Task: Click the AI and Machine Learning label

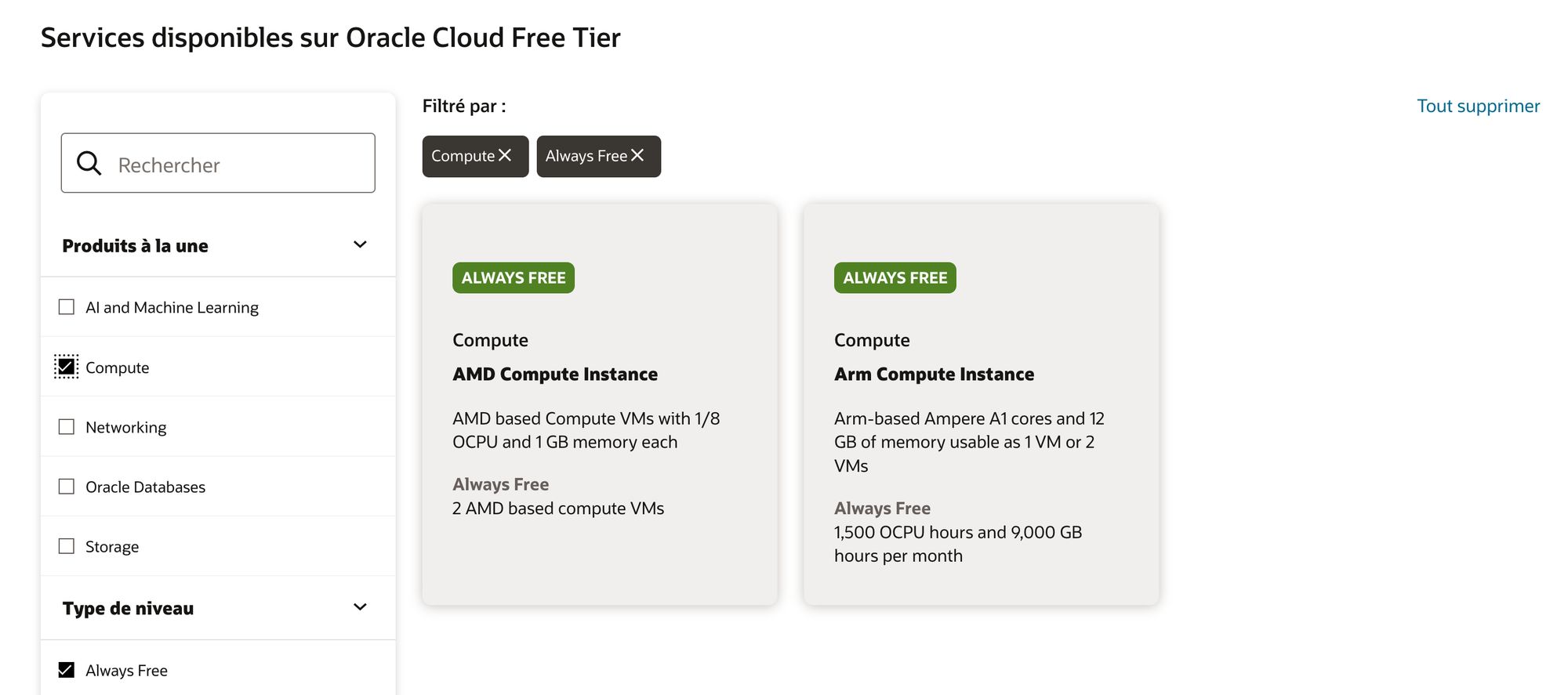Action: [x=172, y=308]
